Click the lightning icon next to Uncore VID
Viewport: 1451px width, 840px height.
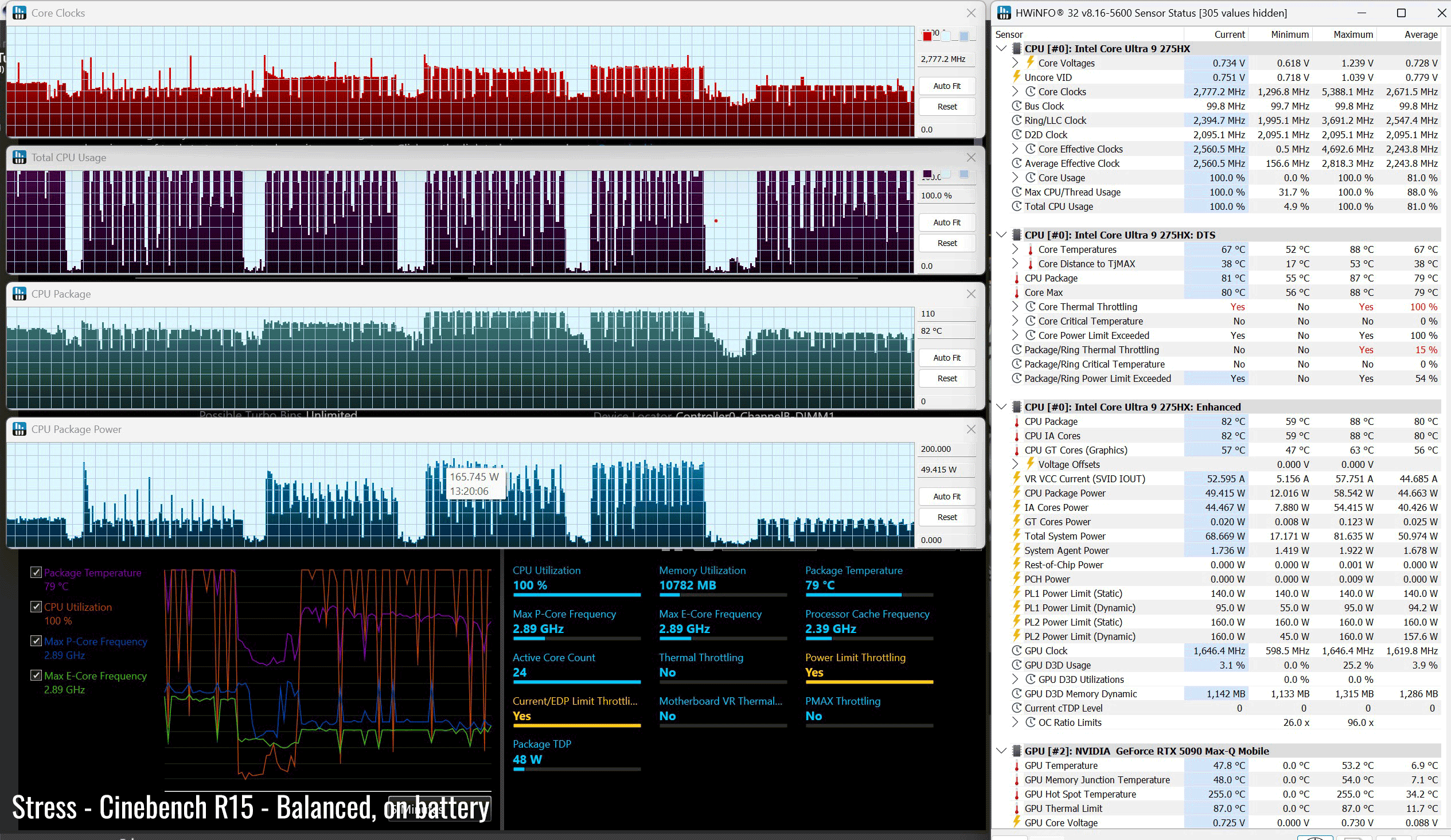pyautogui.click(x=1017, y=77)
